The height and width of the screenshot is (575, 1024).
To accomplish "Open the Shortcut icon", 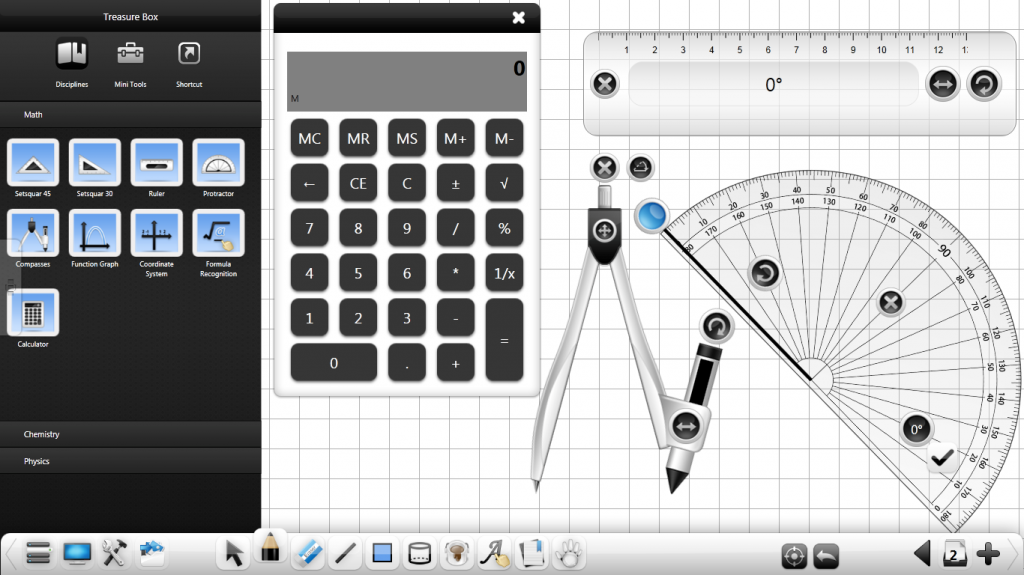I will [189, 54].
